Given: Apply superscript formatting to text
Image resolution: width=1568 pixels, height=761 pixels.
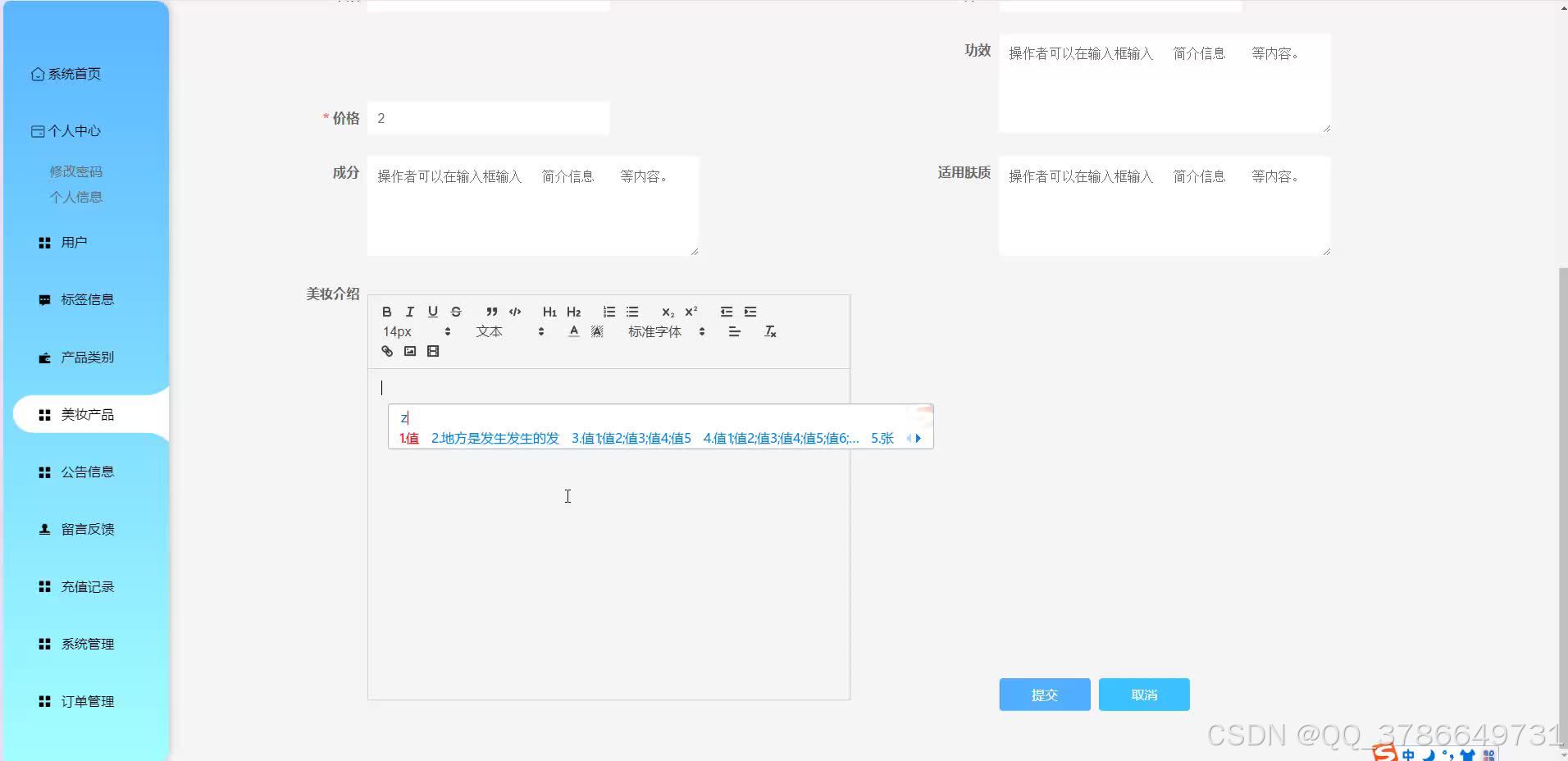Looking at the screenshot, I should coord(691,312).
